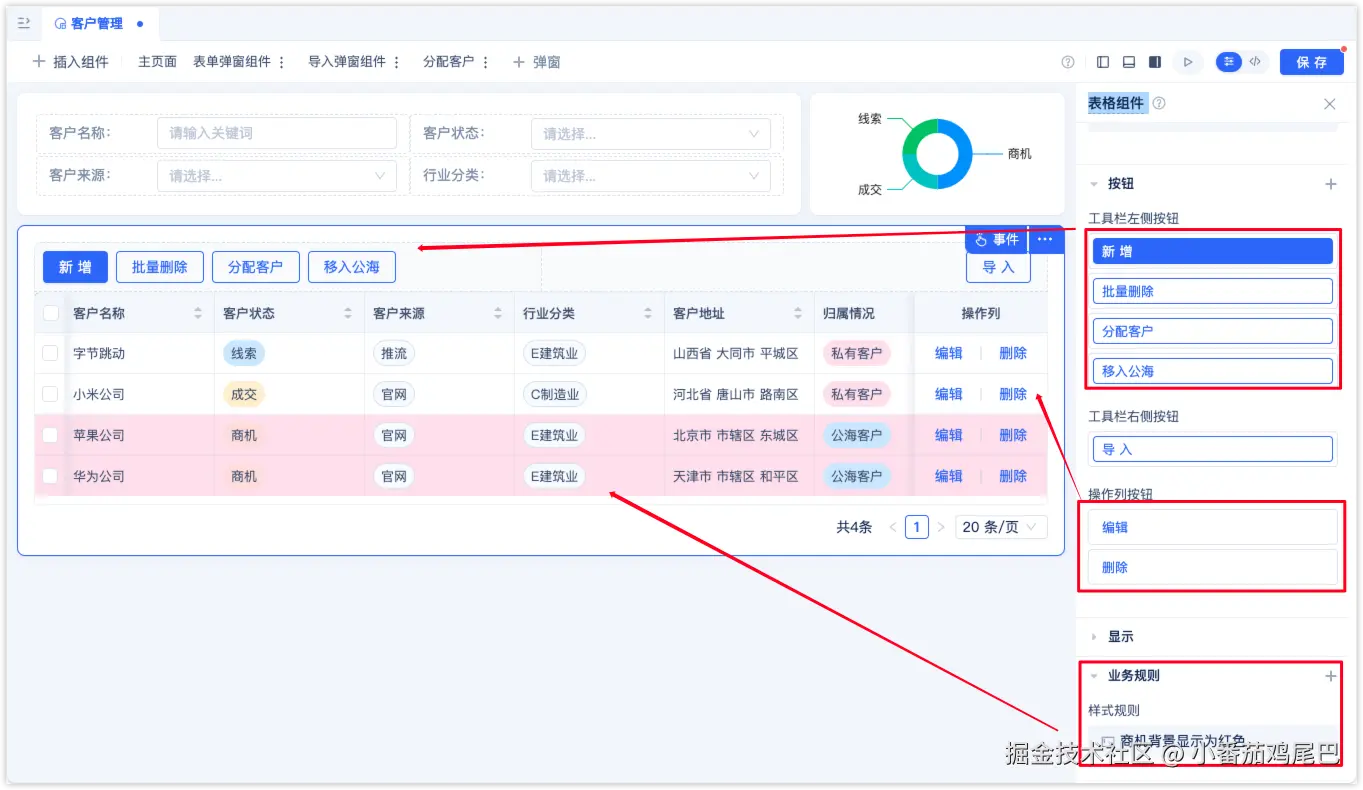Click the preview play icon
The height and width of the screenshot is (790, 1363).
point(1188,62)
